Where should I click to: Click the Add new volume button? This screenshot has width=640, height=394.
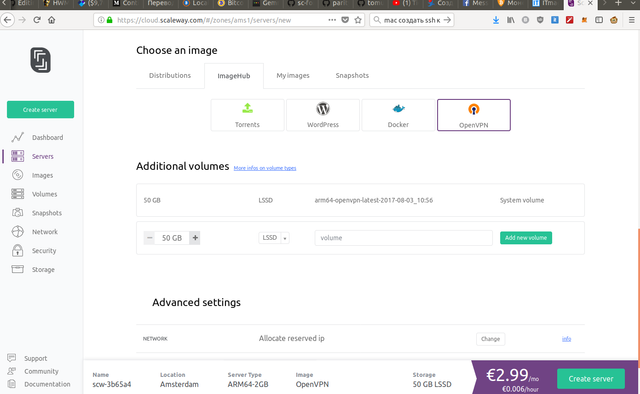coord(526,238)
